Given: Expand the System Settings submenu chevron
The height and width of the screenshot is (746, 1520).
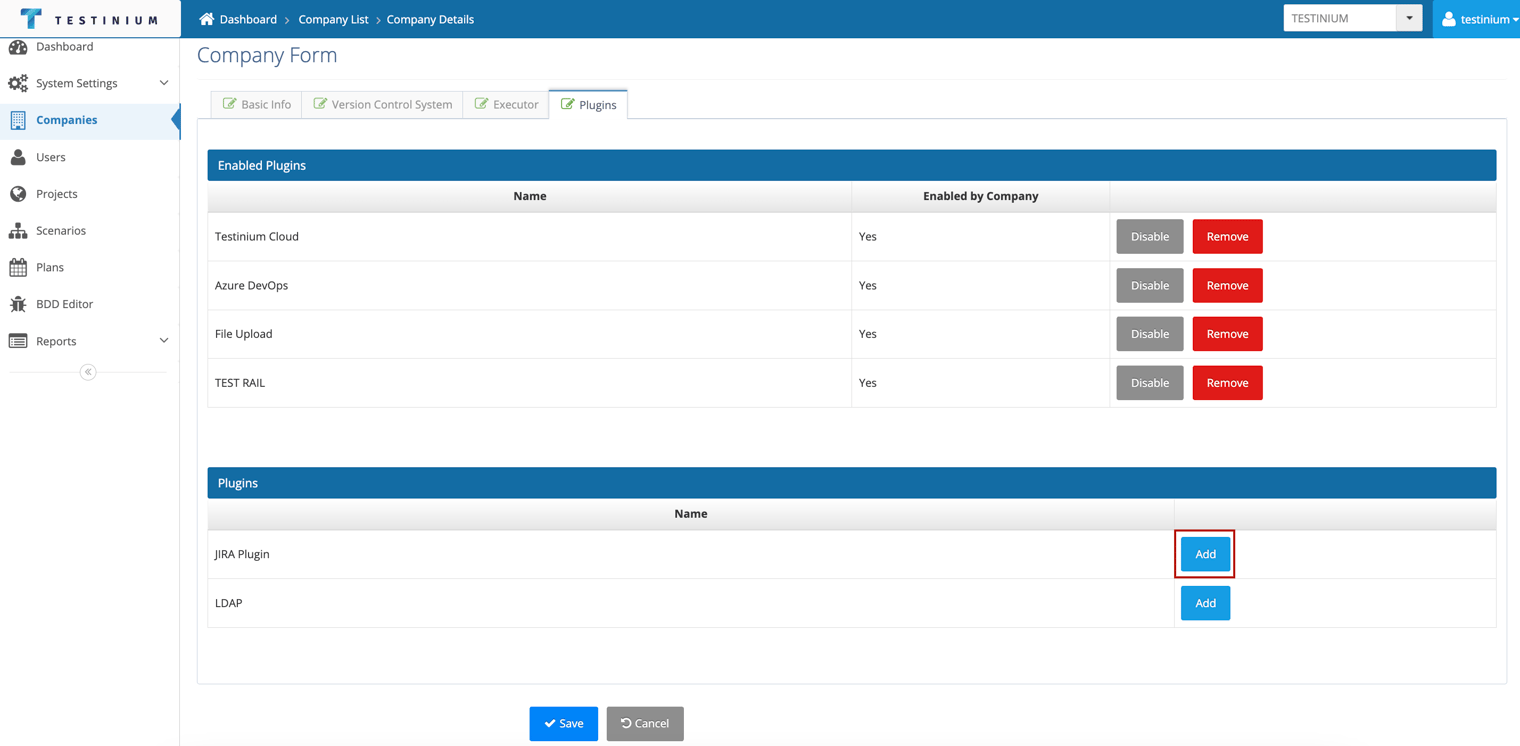Looking at the screenshot, I should tap(164, 83).
